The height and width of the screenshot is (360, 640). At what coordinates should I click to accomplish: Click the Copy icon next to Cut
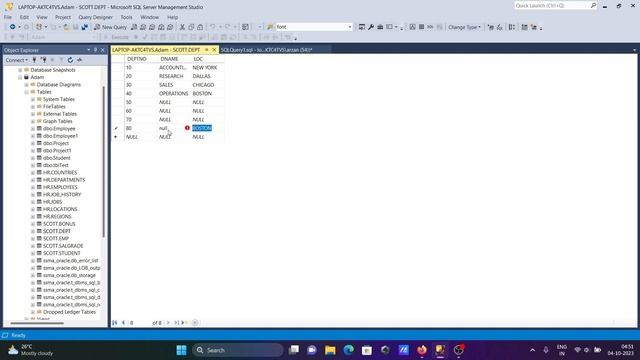191,27
